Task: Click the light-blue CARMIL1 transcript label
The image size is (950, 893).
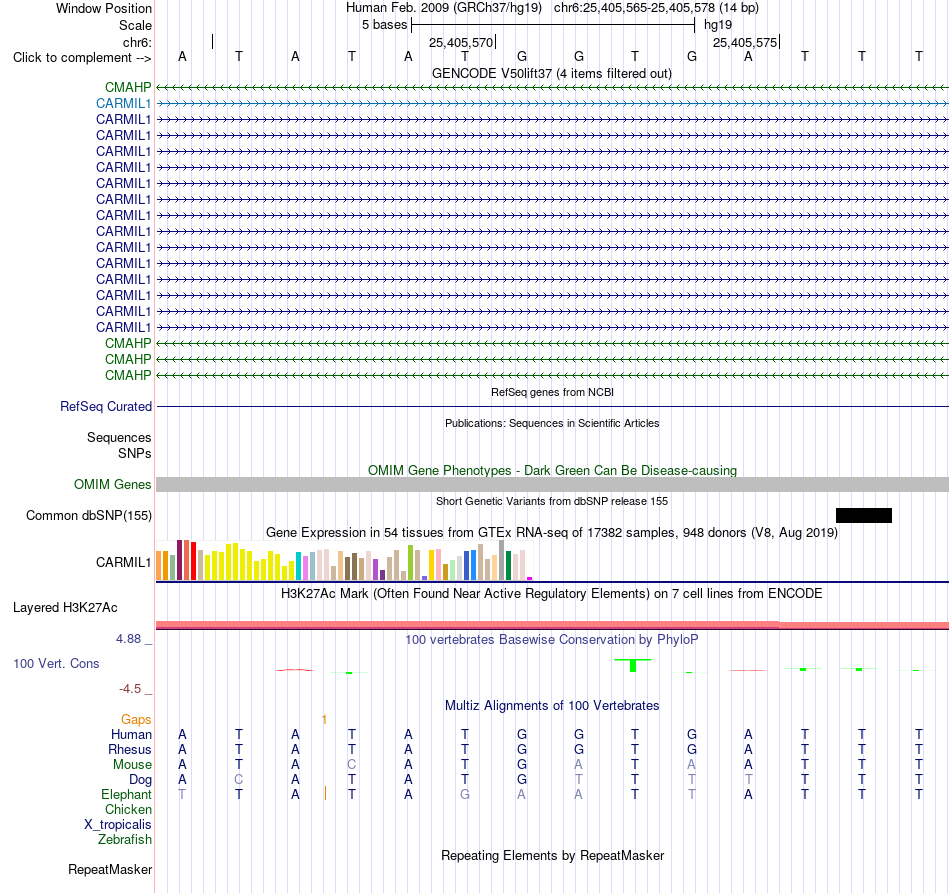Action: 124,104
